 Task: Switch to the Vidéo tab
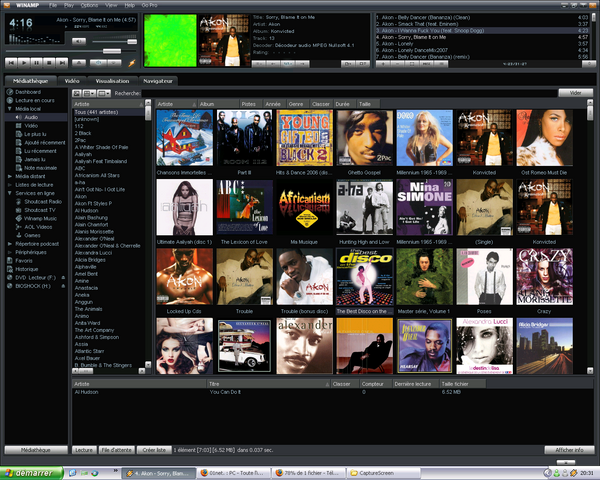point(72,81)
